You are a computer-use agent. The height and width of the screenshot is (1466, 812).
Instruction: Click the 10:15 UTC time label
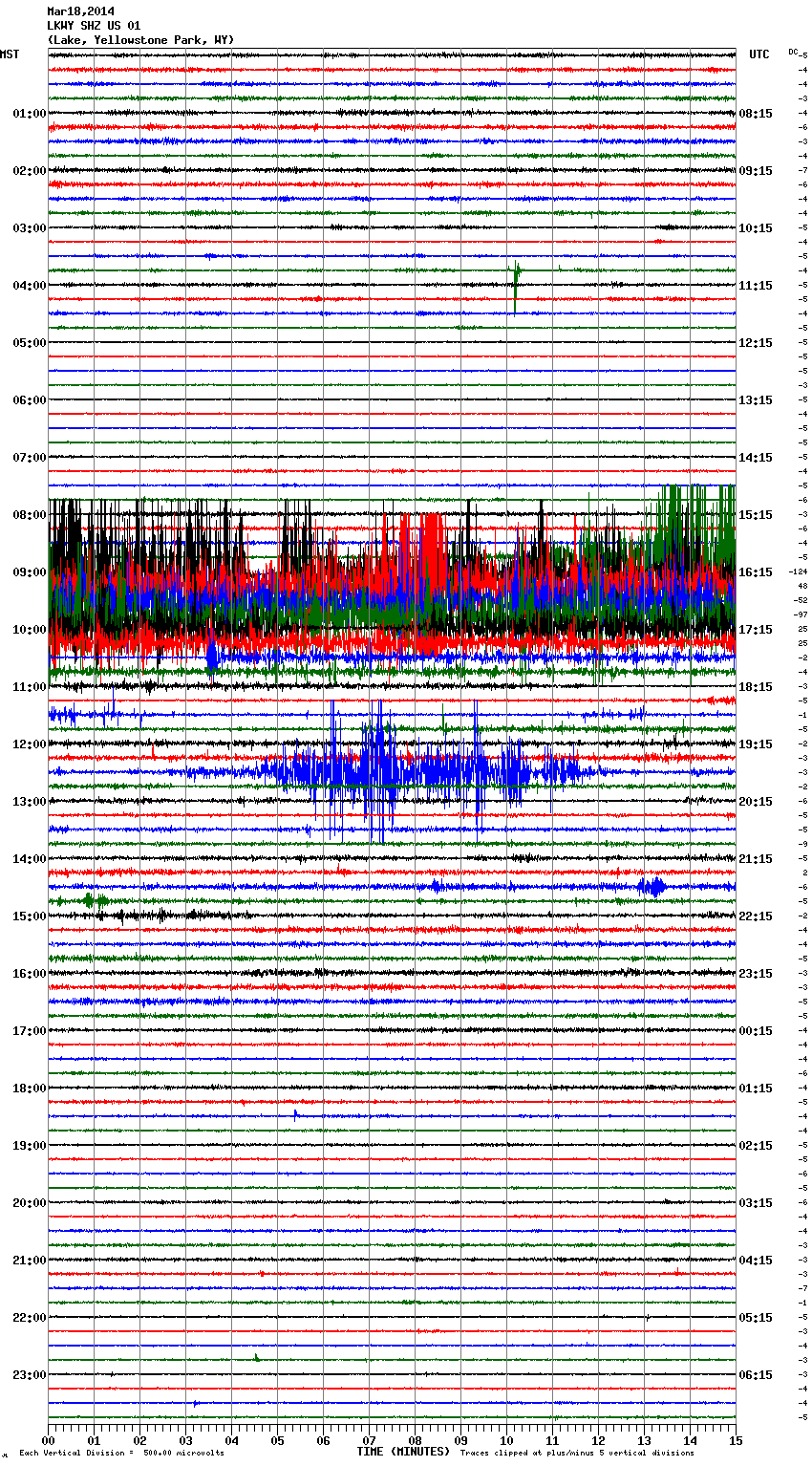tap(756, 228)
